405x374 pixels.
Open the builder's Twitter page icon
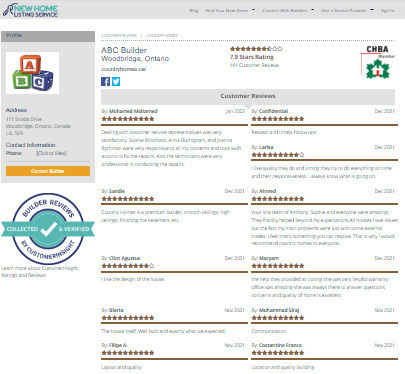(116, 82)
